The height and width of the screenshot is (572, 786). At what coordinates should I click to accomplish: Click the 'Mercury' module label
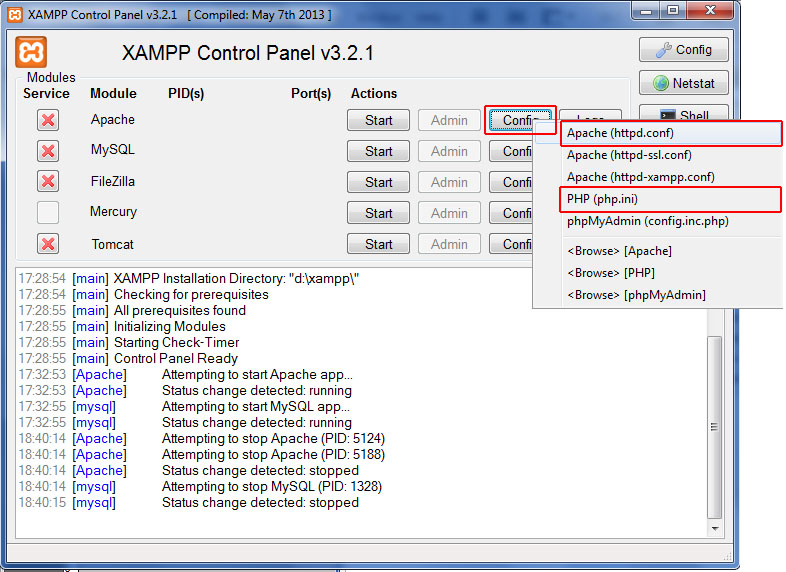click(x=113, y=212)
